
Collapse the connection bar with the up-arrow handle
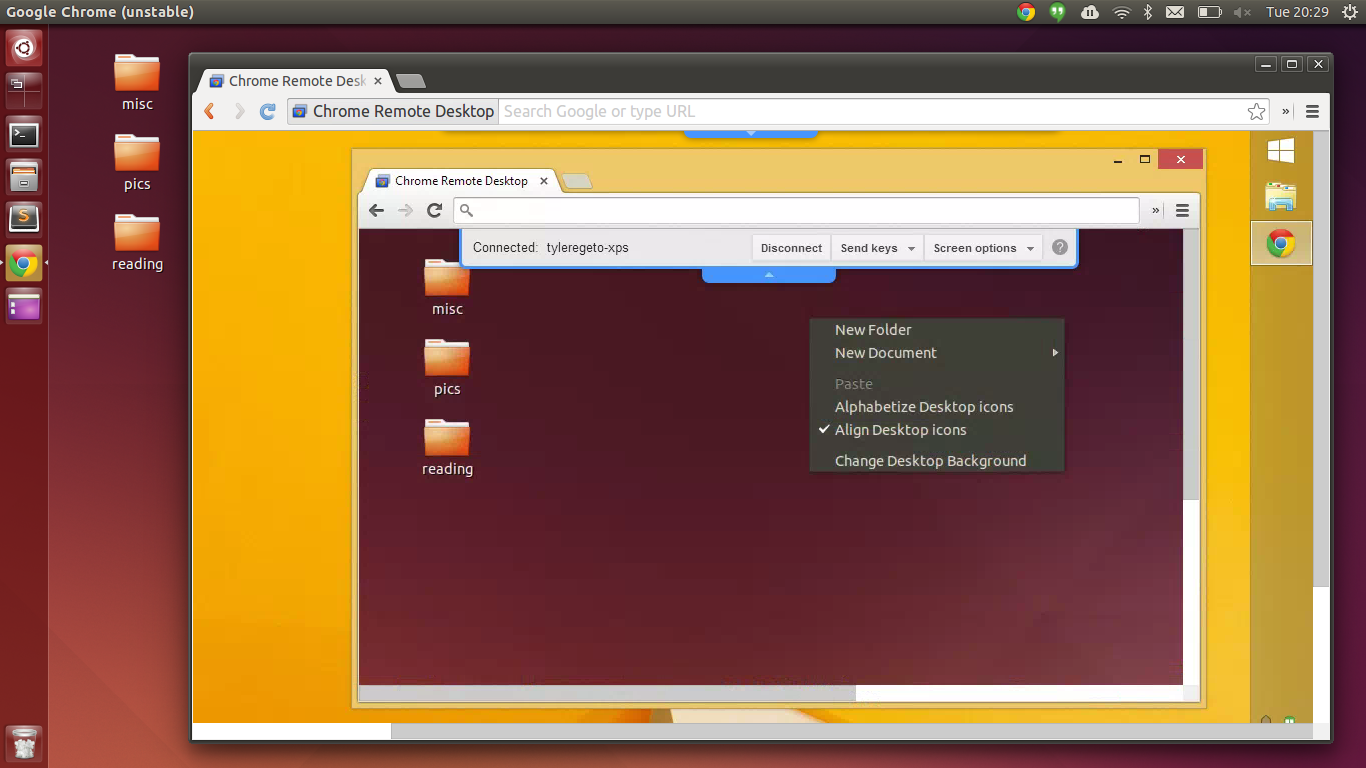[768, 274]
